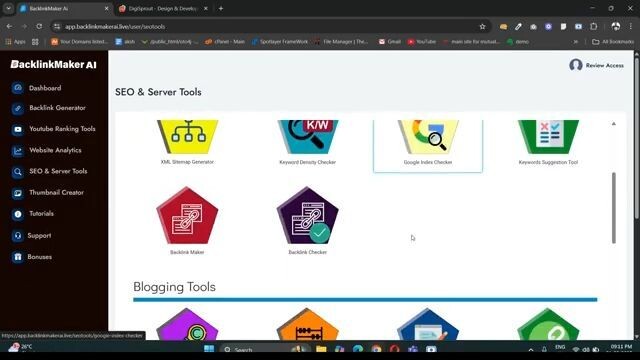Open the Apps bookmark shortcut
The height and width of the screenshot is (360, 640).
[15, 42]
